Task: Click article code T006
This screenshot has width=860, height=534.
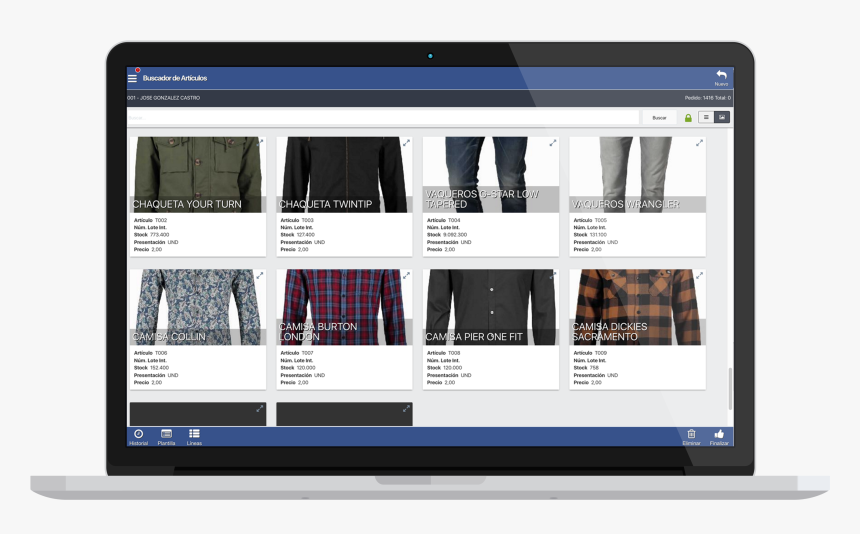Action: [161, 353]
